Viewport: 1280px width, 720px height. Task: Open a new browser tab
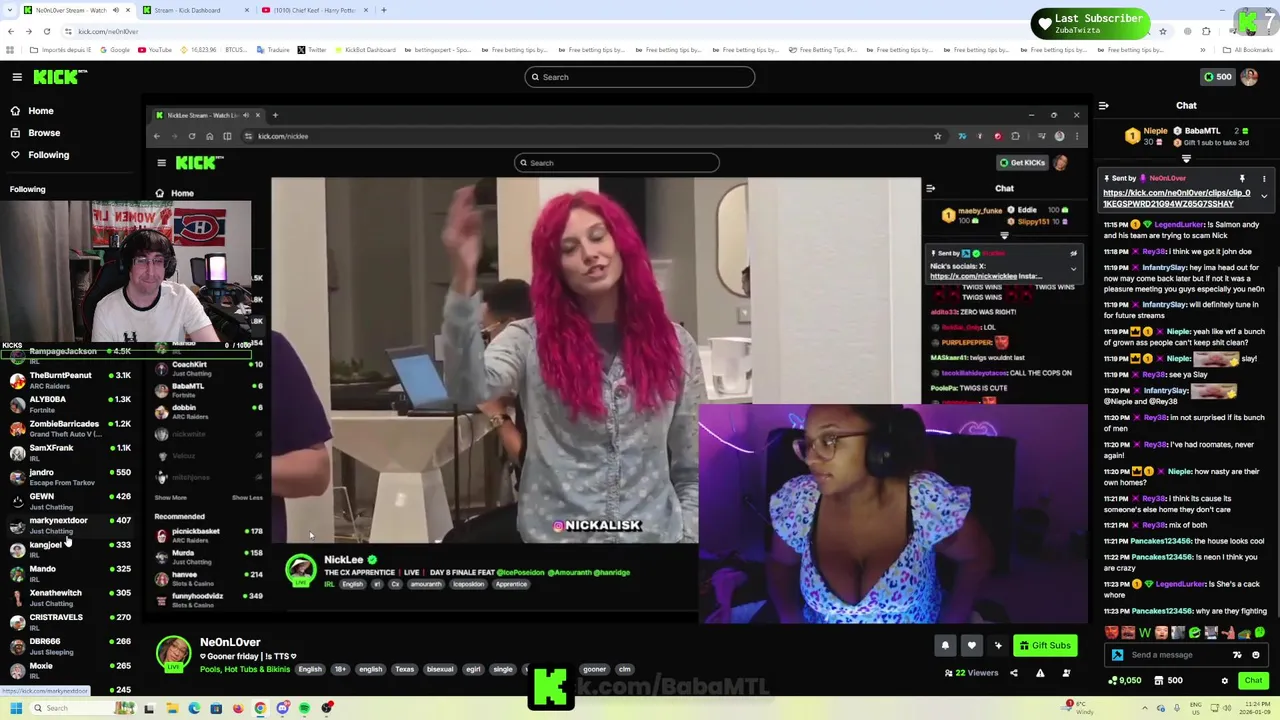pos(384,10)
